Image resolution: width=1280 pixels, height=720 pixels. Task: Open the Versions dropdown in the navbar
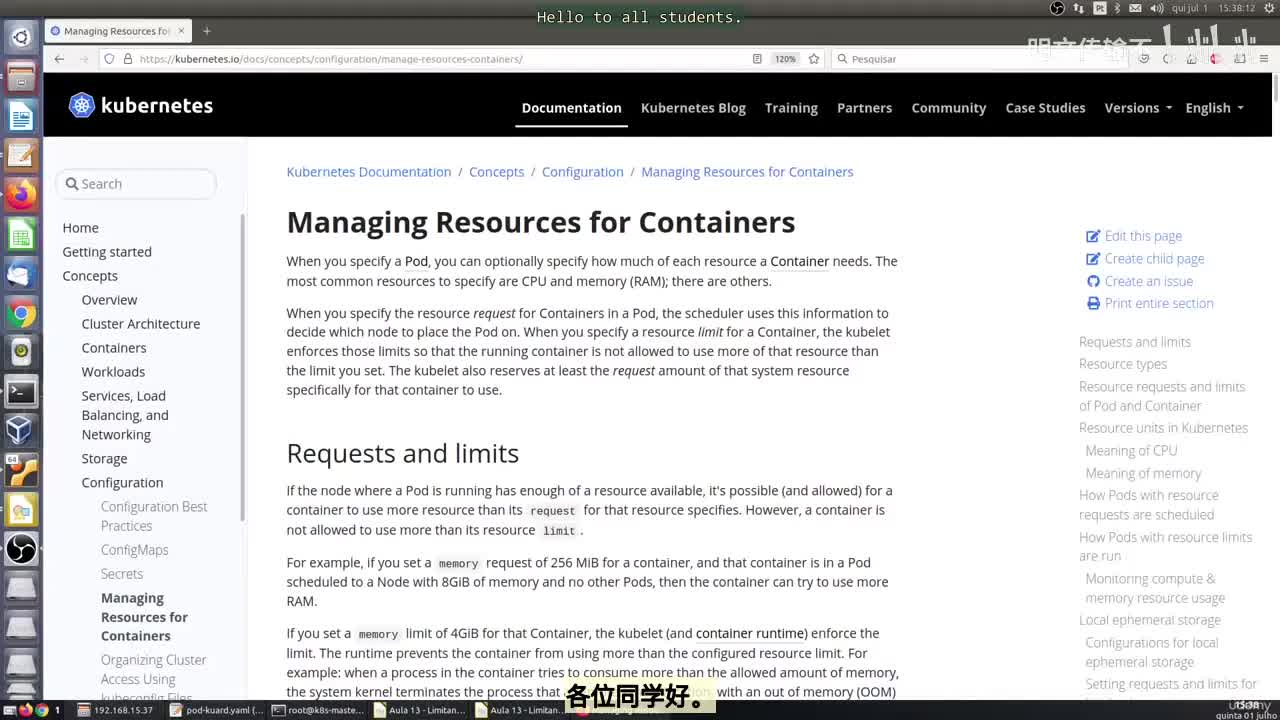[1138, 108]
